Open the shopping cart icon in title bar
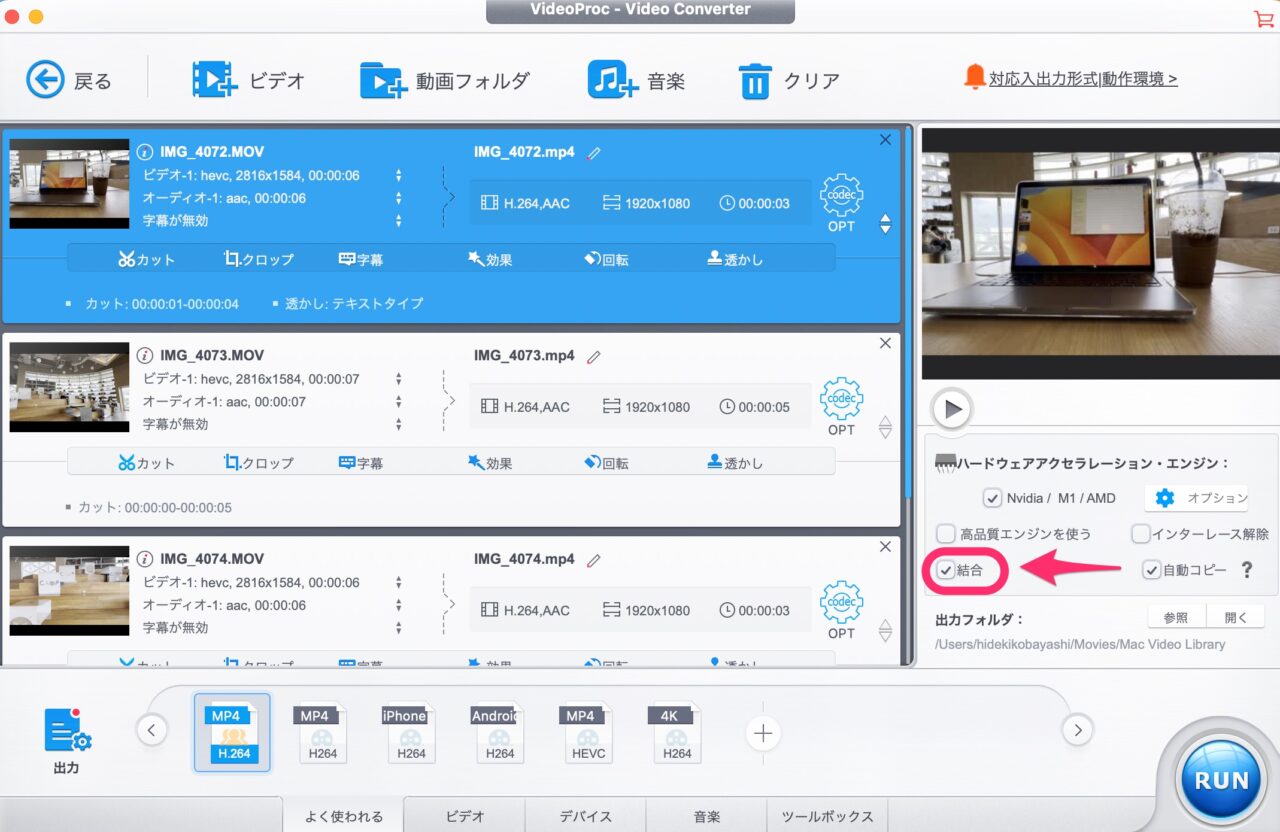 pos(1263,19)
